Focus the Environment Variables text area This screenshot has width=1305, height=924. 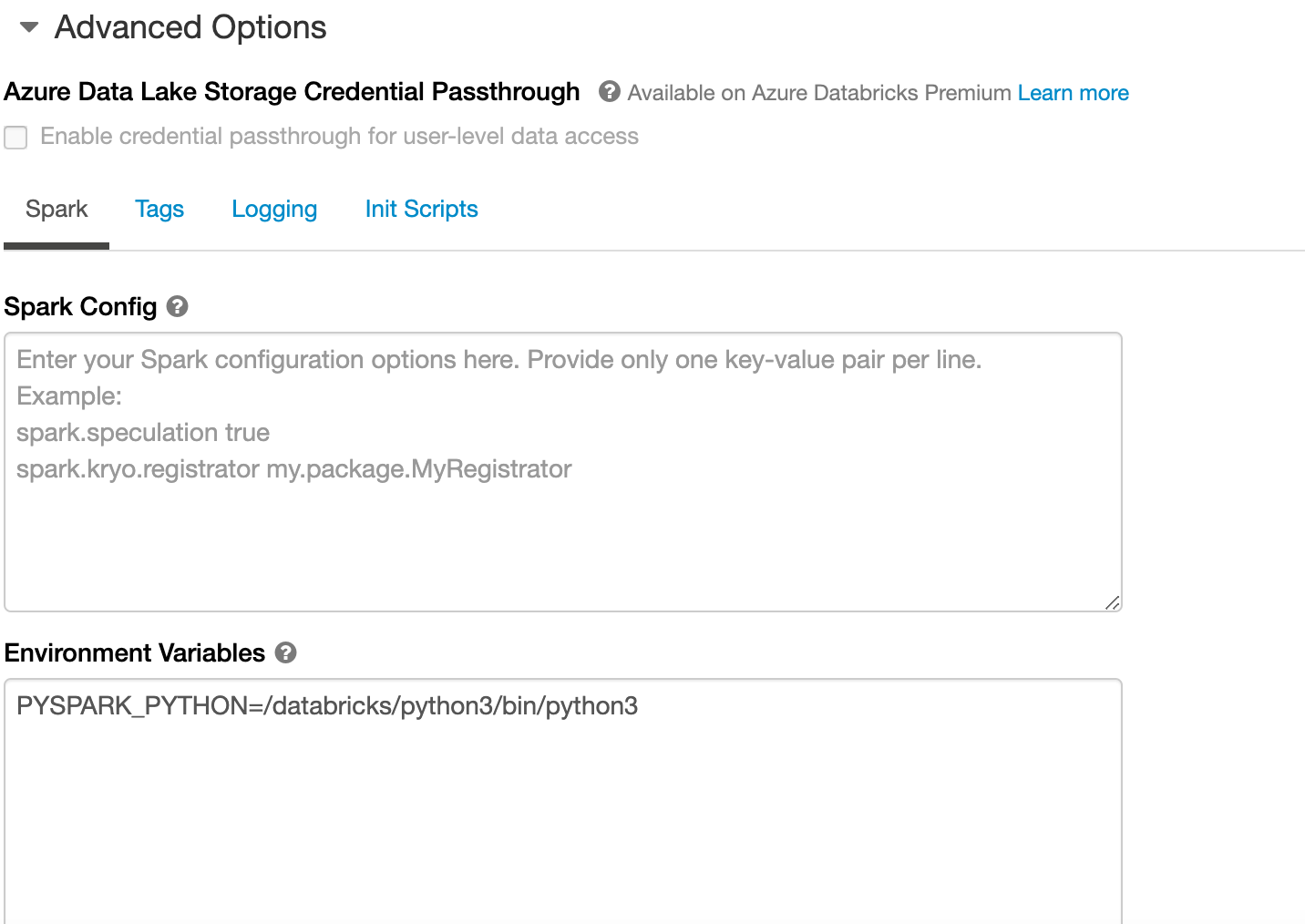tap(563, 802)
